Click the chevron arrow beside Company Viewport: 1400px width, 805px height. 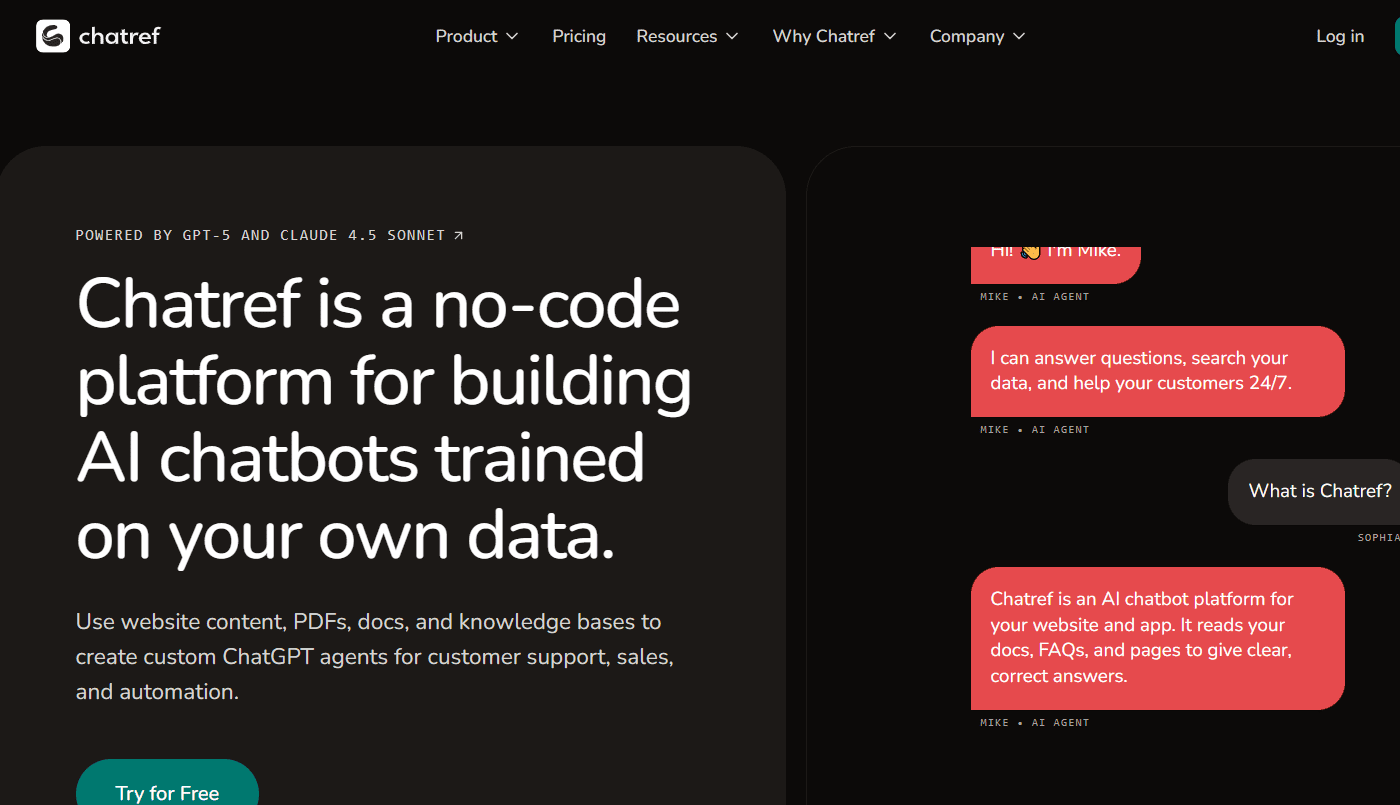1019,37
